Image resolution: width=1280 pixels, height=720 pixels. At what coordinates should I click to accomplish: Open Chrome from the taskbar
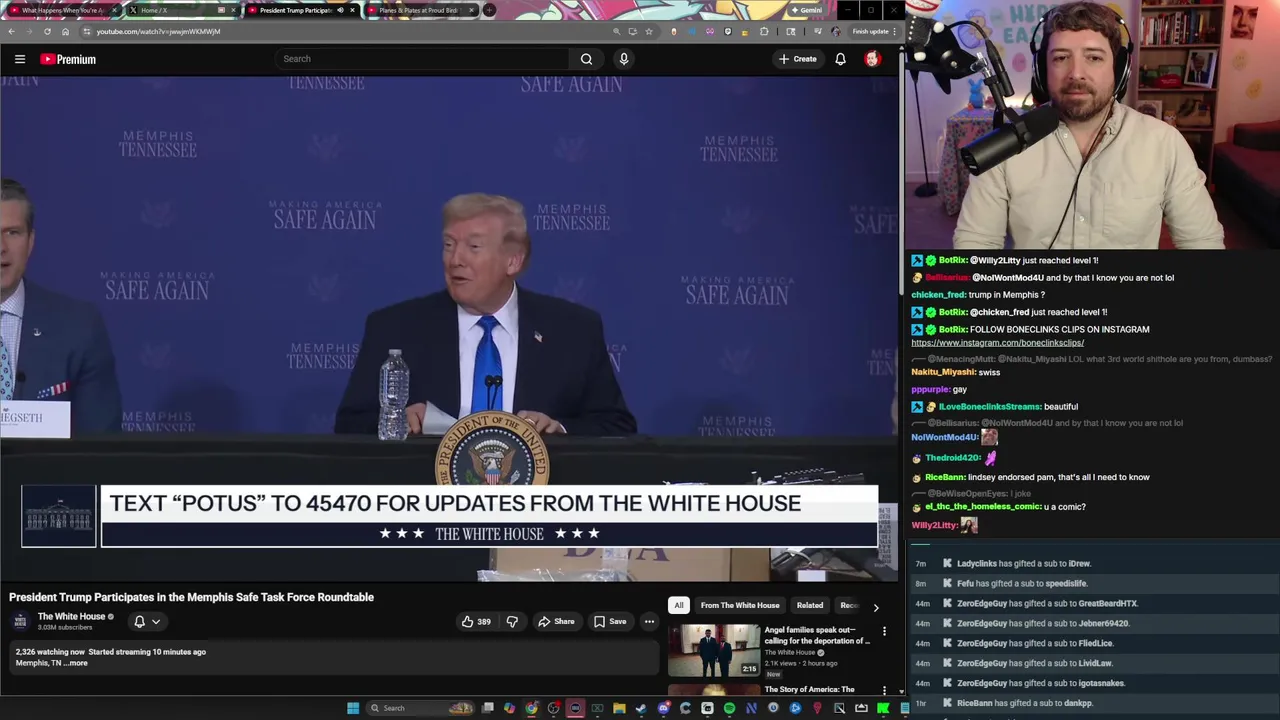531,708
